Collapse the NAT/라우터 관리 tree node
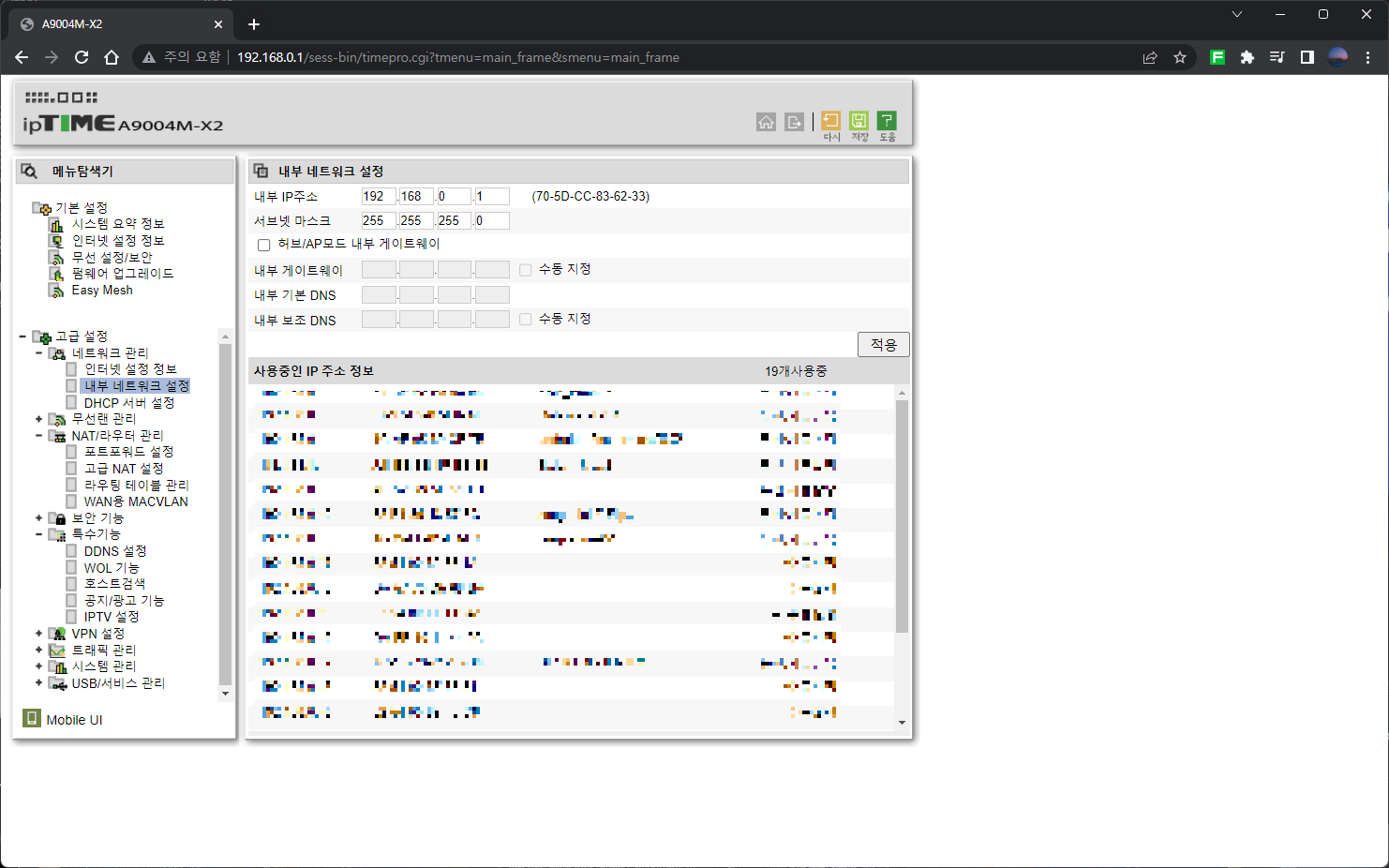1389x868 pixels. (x=37, y=435)
